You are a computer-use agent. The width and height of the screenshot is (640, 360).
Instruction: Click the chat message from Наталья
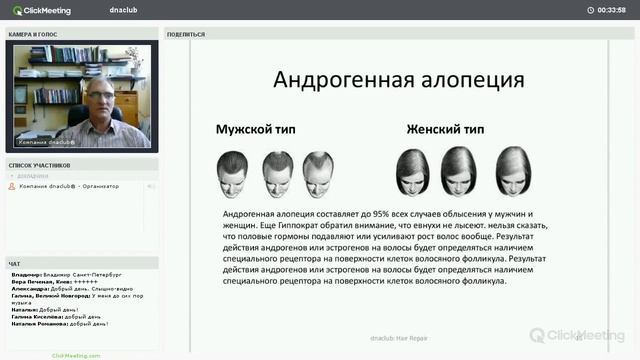(x=45, y=310)
